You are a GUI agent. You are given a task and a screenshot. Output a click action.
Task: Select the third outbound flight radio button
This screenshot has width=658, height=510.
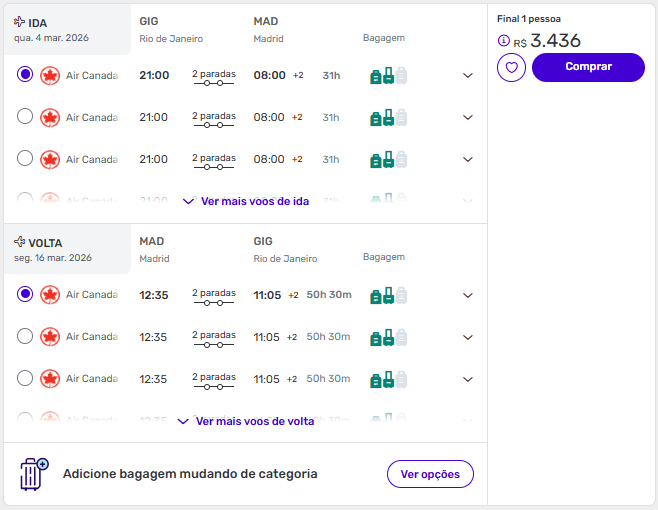(x=25, y=159)
